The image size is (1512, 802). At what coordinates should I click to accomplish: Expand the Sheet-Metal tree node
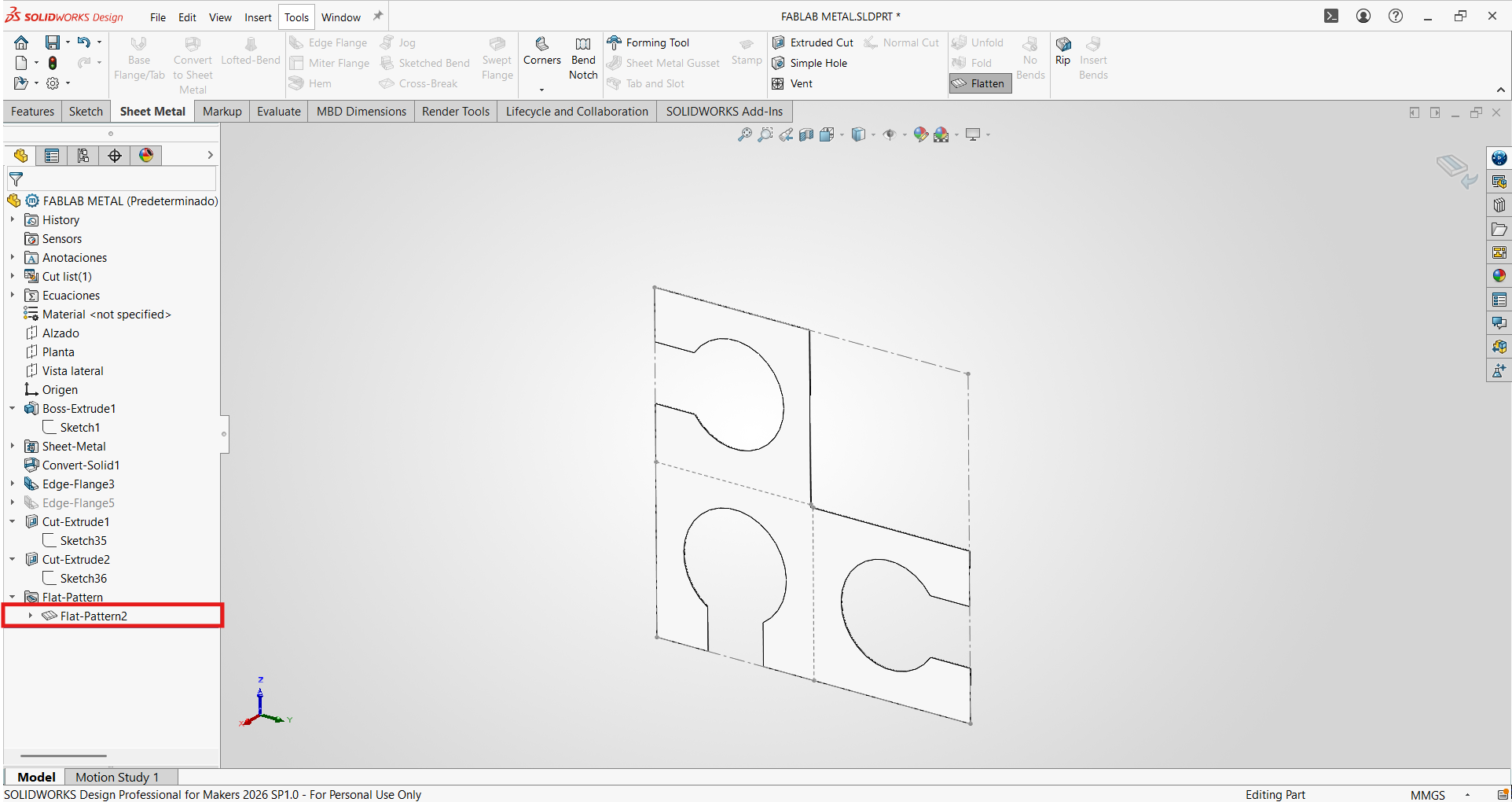point(13,446)
